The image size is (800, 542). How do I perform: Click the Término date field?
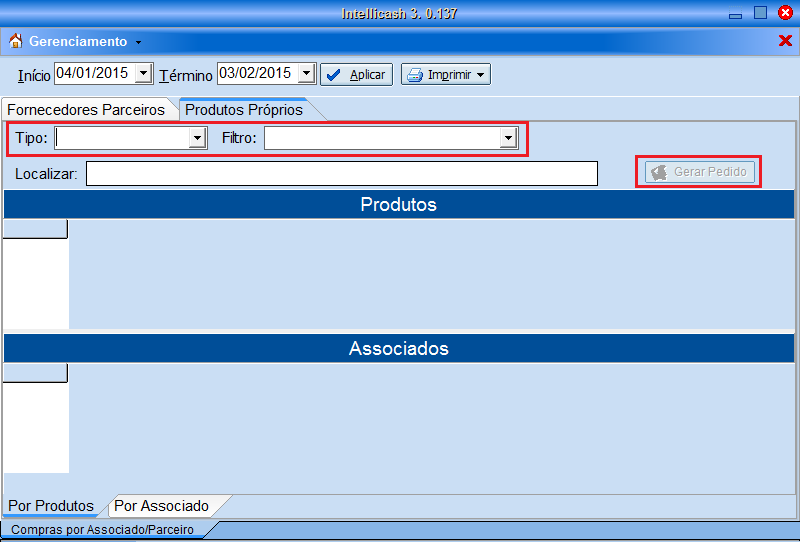click(x=256, y=73)
